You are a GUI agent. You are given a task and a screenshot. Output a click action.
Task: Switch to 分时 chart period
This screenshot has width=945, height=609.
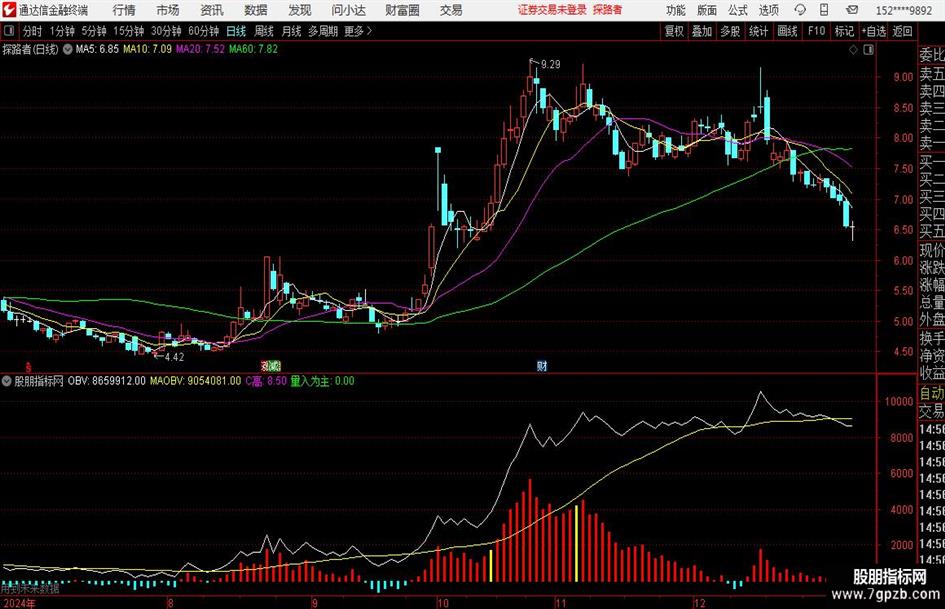[x=32, y=31]
